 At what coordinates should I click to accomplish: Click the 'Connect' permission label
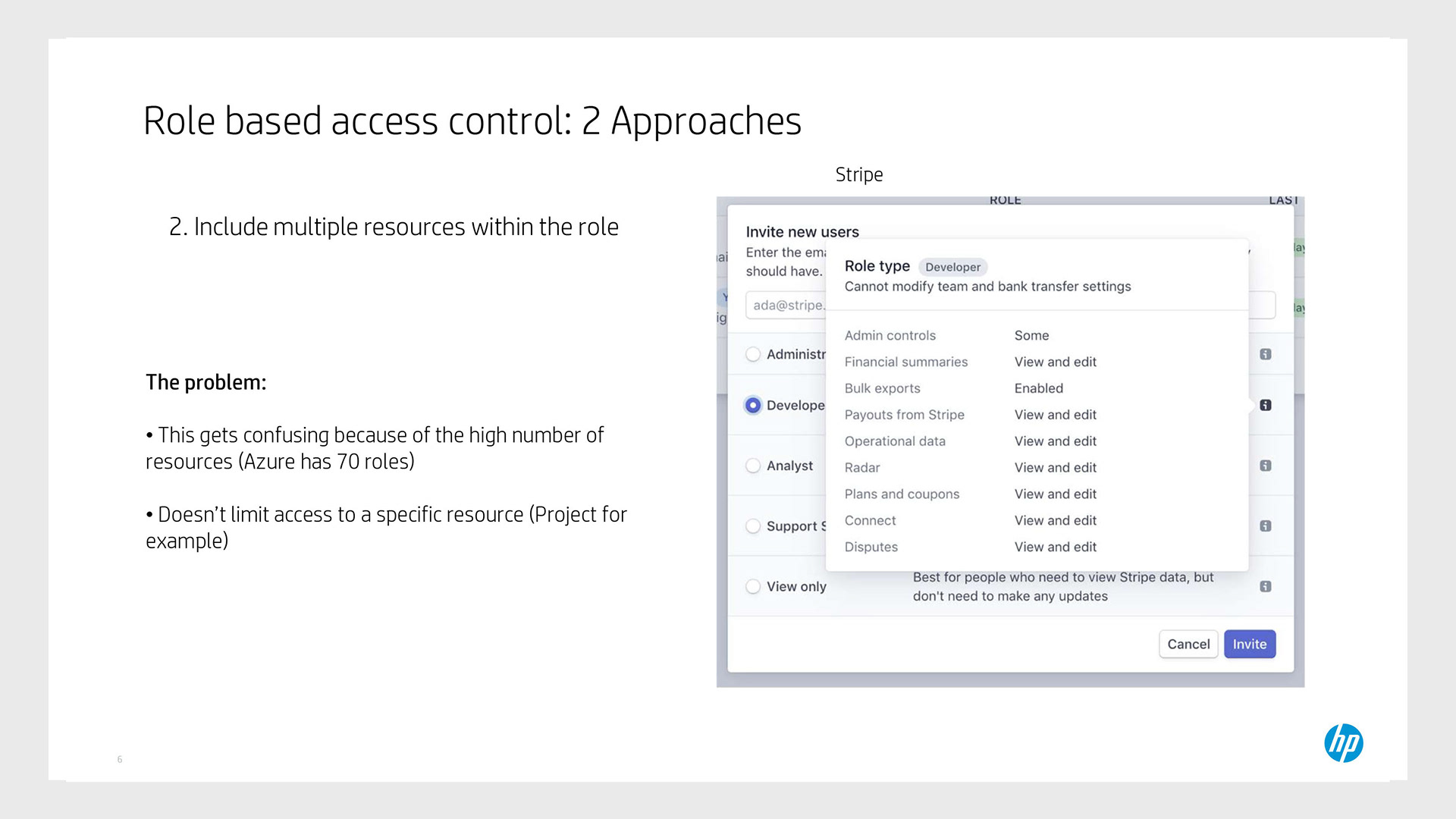pos(871,521)
